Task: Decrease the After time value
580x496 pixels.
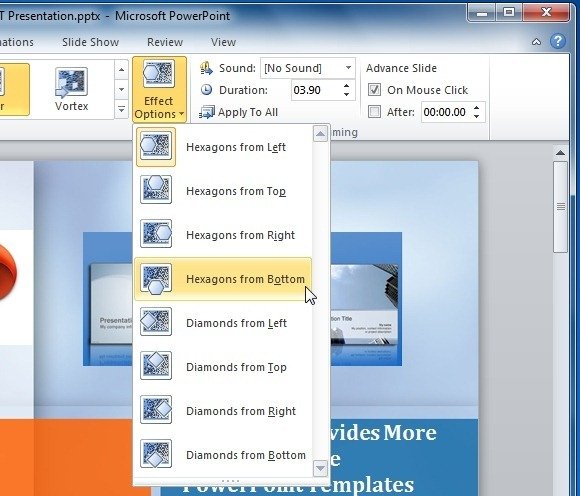Action: tap(476, 117)
